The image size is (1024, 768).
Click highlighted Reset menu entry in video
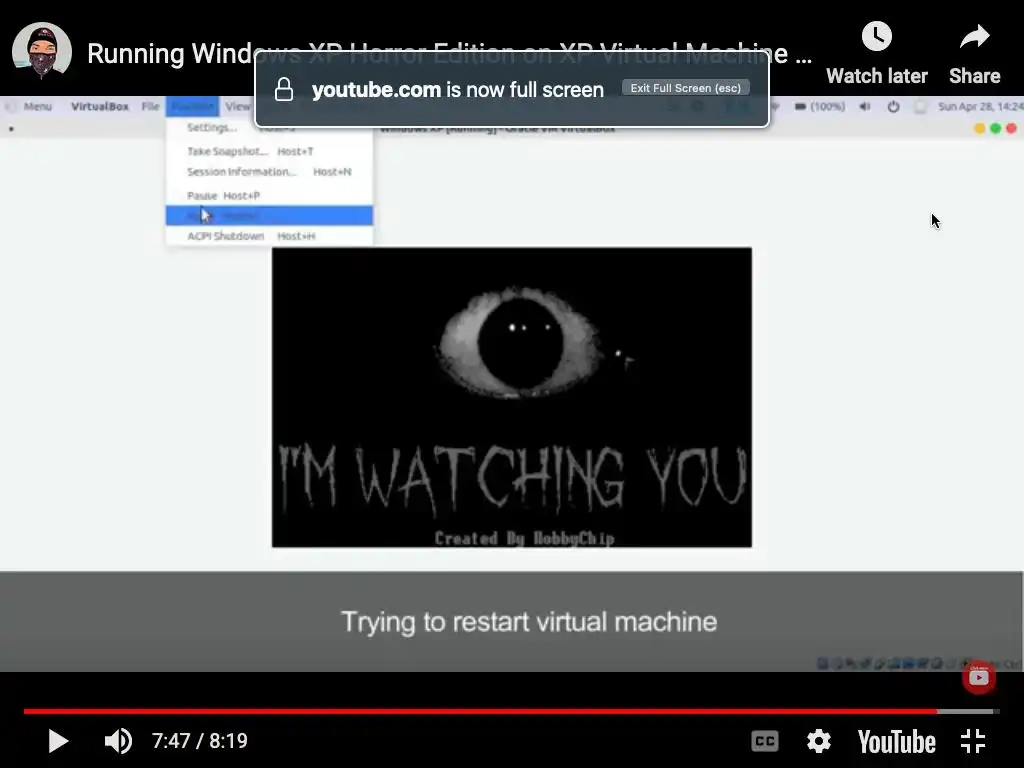[269, 216]
